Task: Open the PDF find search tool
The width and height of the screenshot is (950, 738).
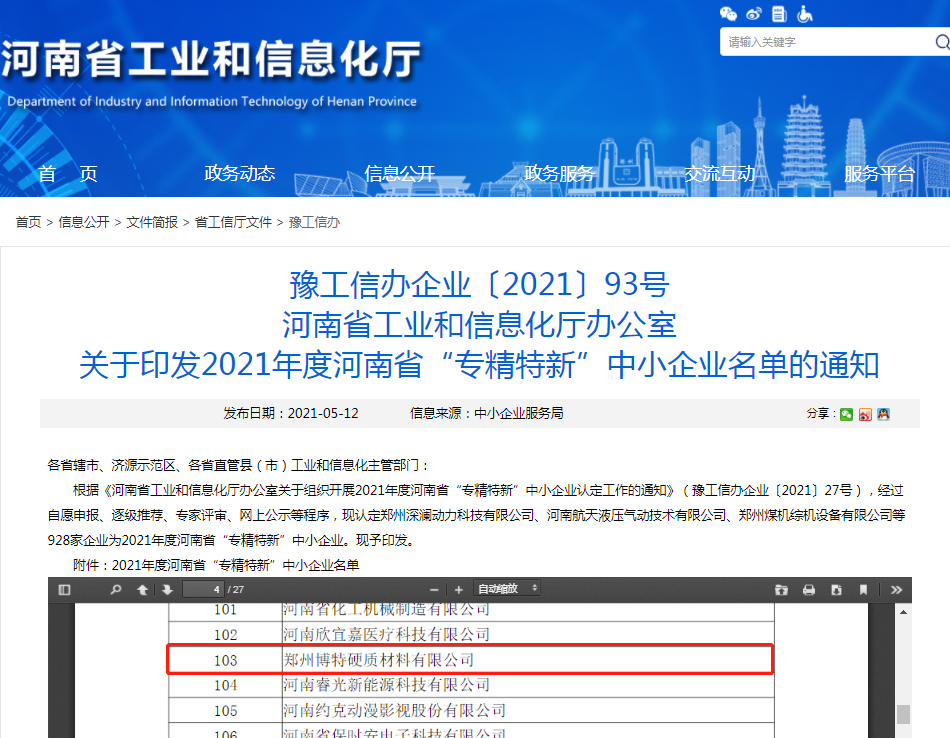Action: (x=116, y=590)
